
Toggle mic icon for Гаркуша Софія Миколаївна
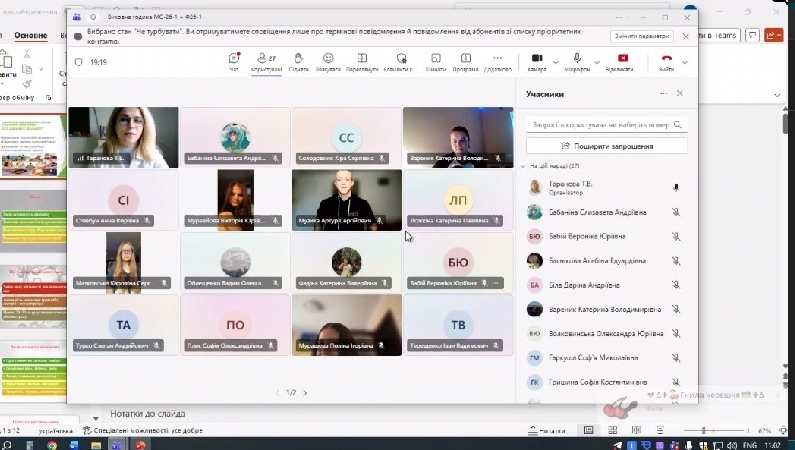point(676,358)
